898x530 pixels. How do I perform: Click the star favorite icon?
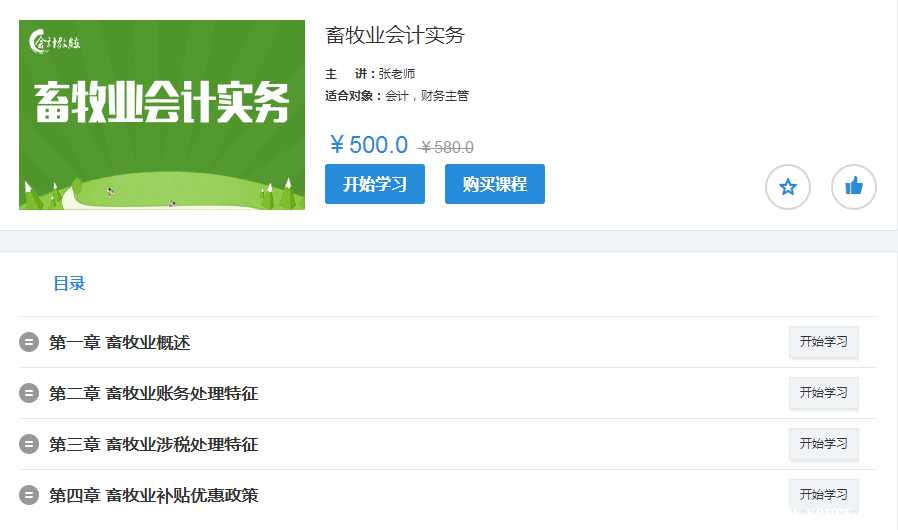(x=787, y=187)
